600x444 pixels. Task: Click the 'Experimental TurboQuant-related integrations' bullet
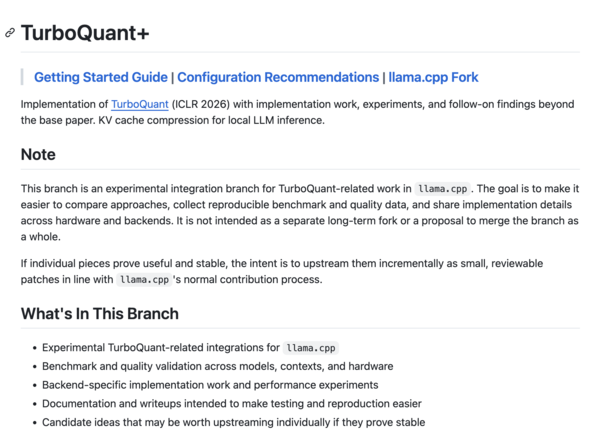(x=160, y=348)
